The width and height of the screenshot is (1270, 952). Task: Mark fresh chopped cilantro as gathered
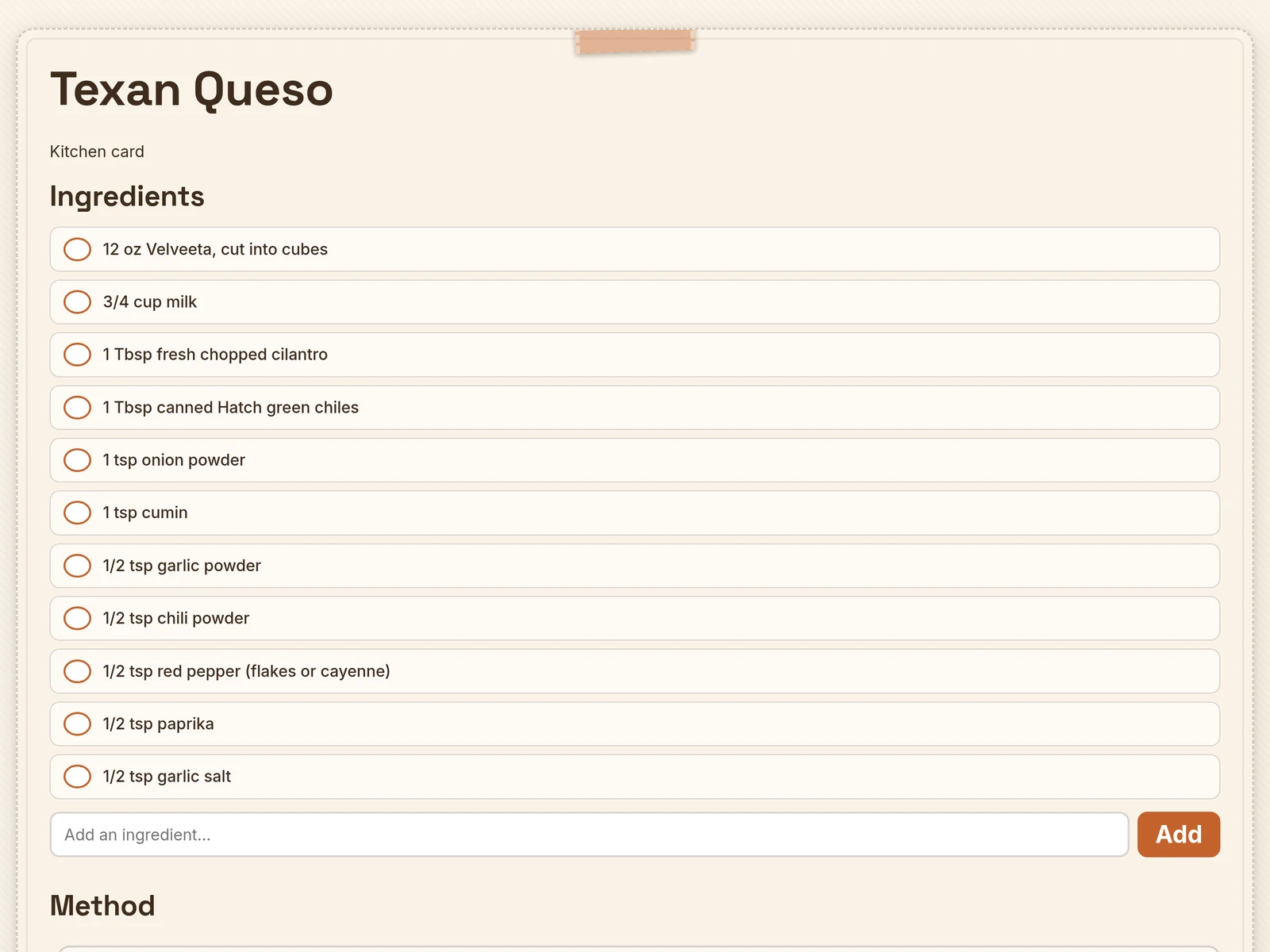coord(77,355)
